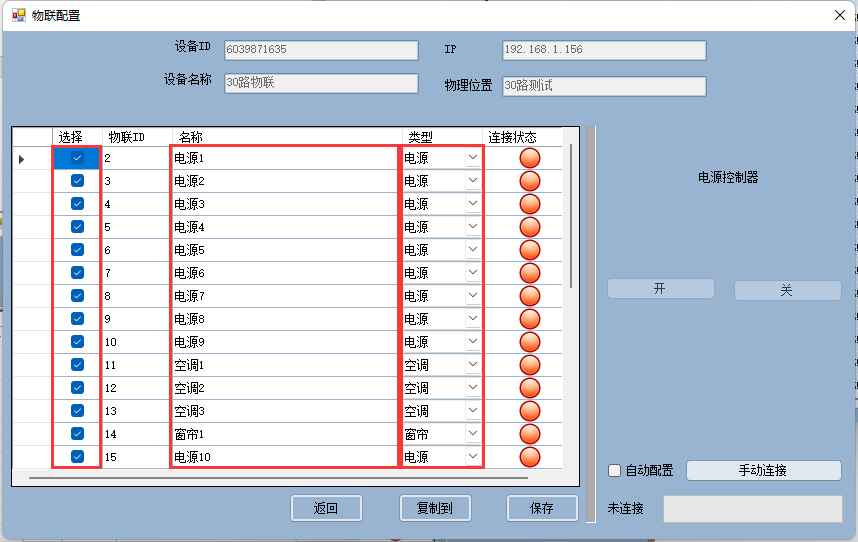Open the type dropdown for 窗帘1
This screenshot has height=542, width=858.
coord(472,434)
